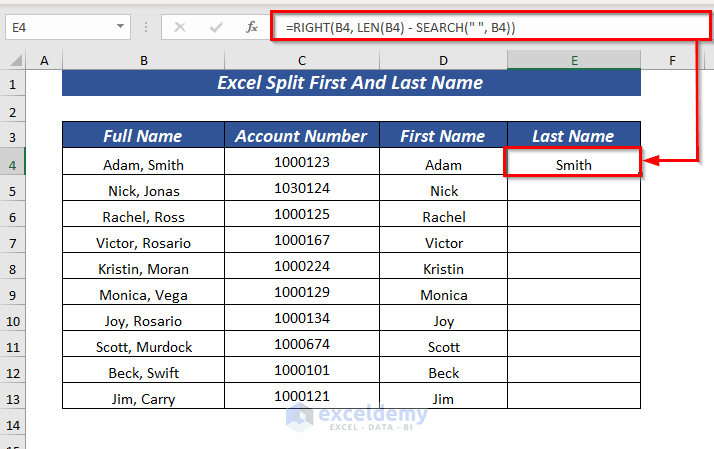Click the Full Name header cell
This screenshot has height=449, width=714.
[x=144, y=136]
